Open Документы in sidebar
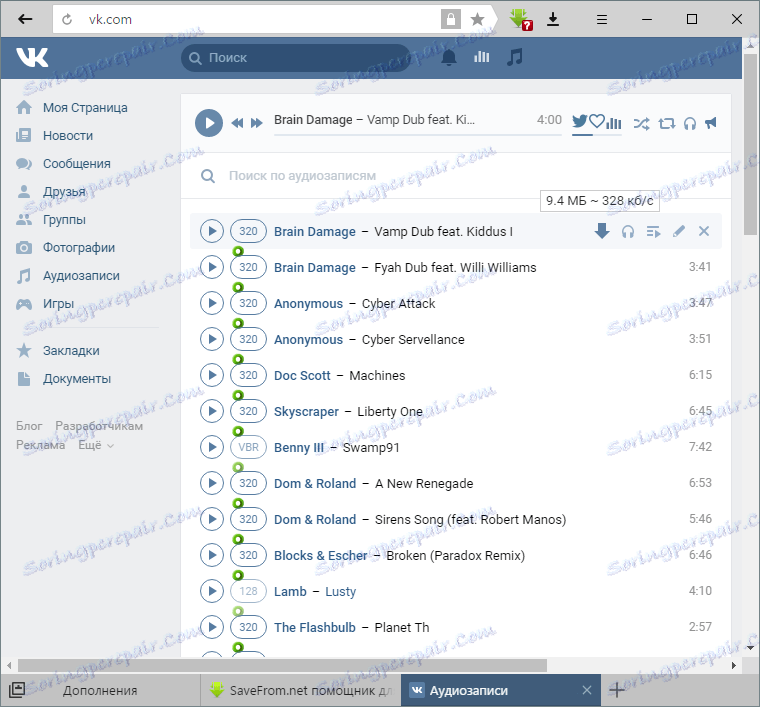The height and width of the screenshot is (707, 760). [x=63, y=379]
